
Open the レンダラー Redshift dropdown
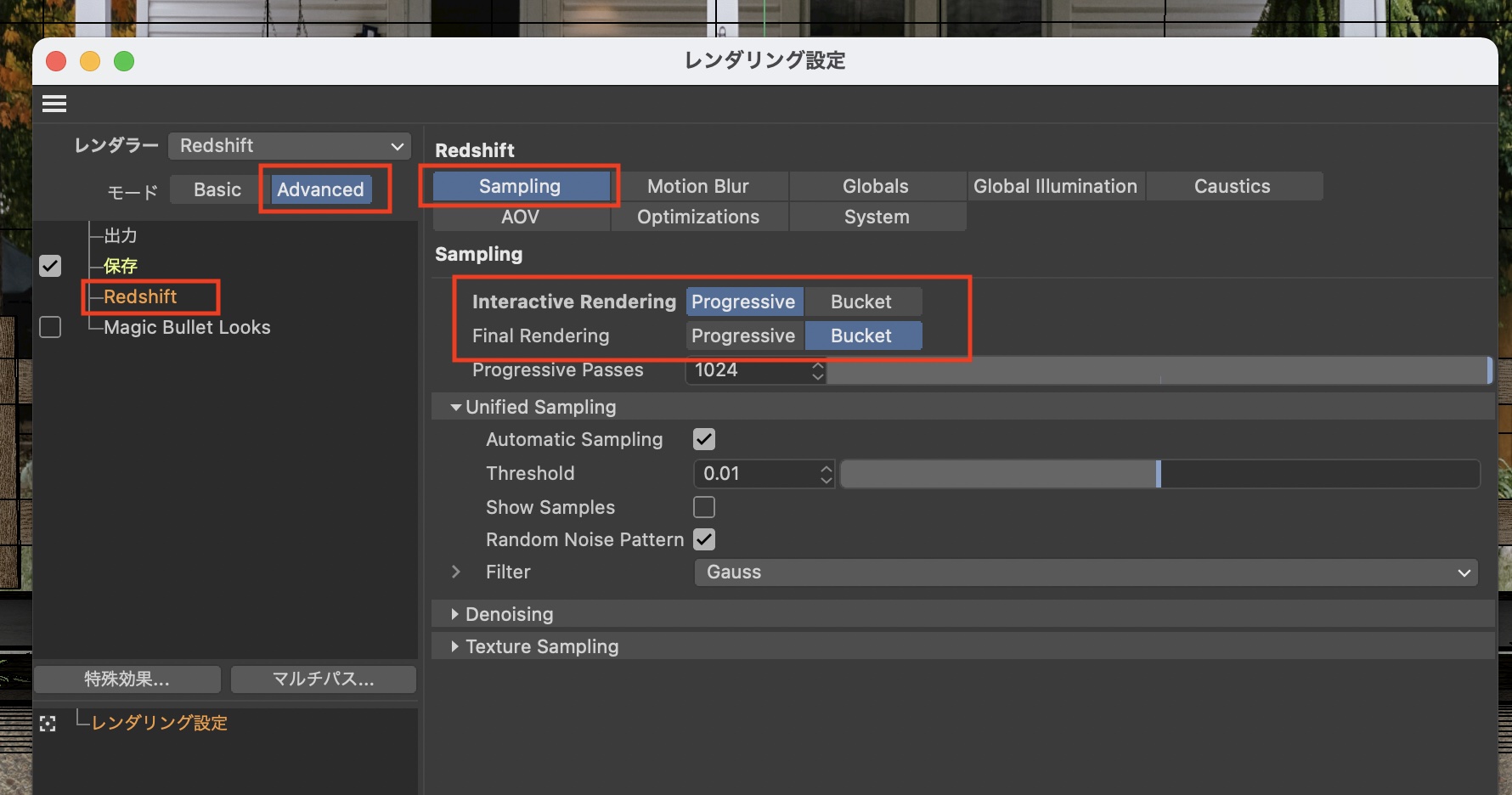pos(290,145)
